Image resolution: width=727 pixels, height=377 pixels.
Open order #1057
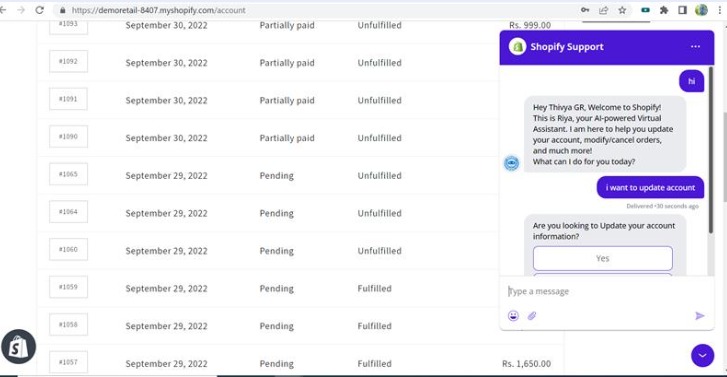point(68,362)
